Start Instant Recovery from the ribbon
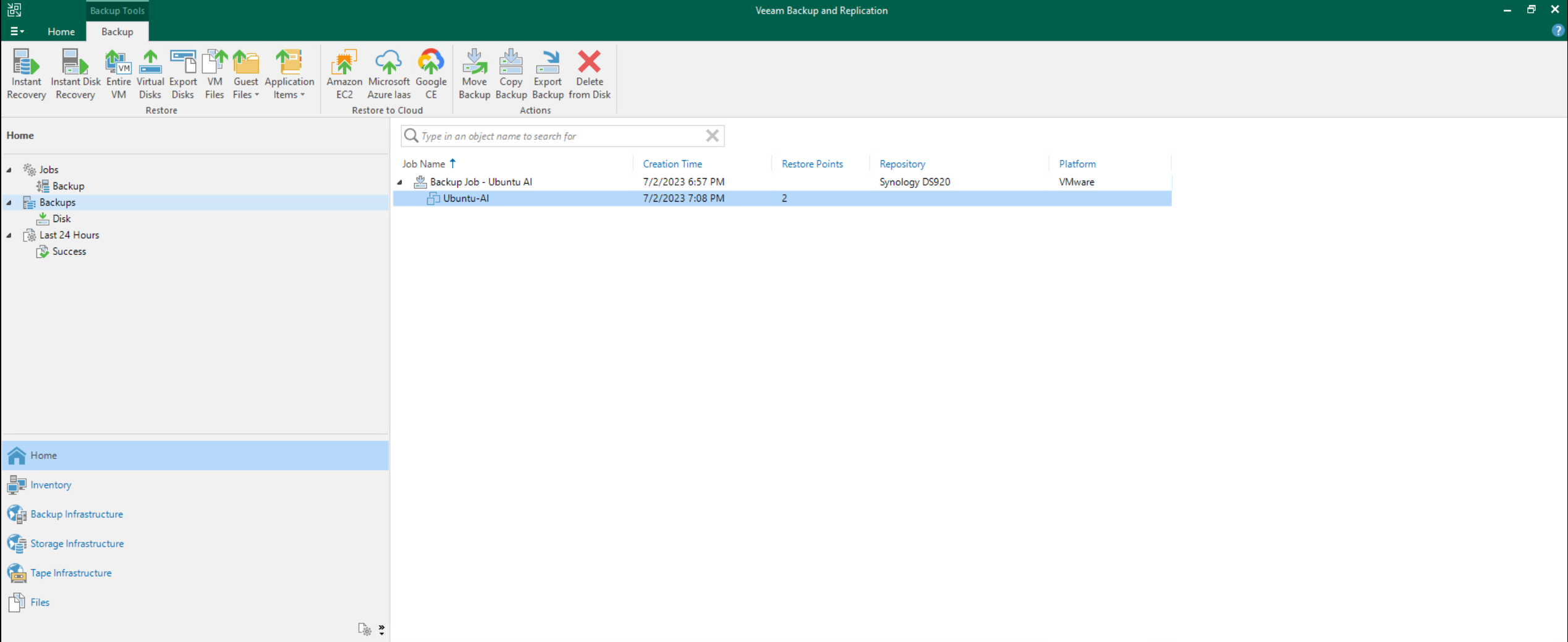Image resolution: width=1568 pixels, height=642 pixels. (26, 74)
